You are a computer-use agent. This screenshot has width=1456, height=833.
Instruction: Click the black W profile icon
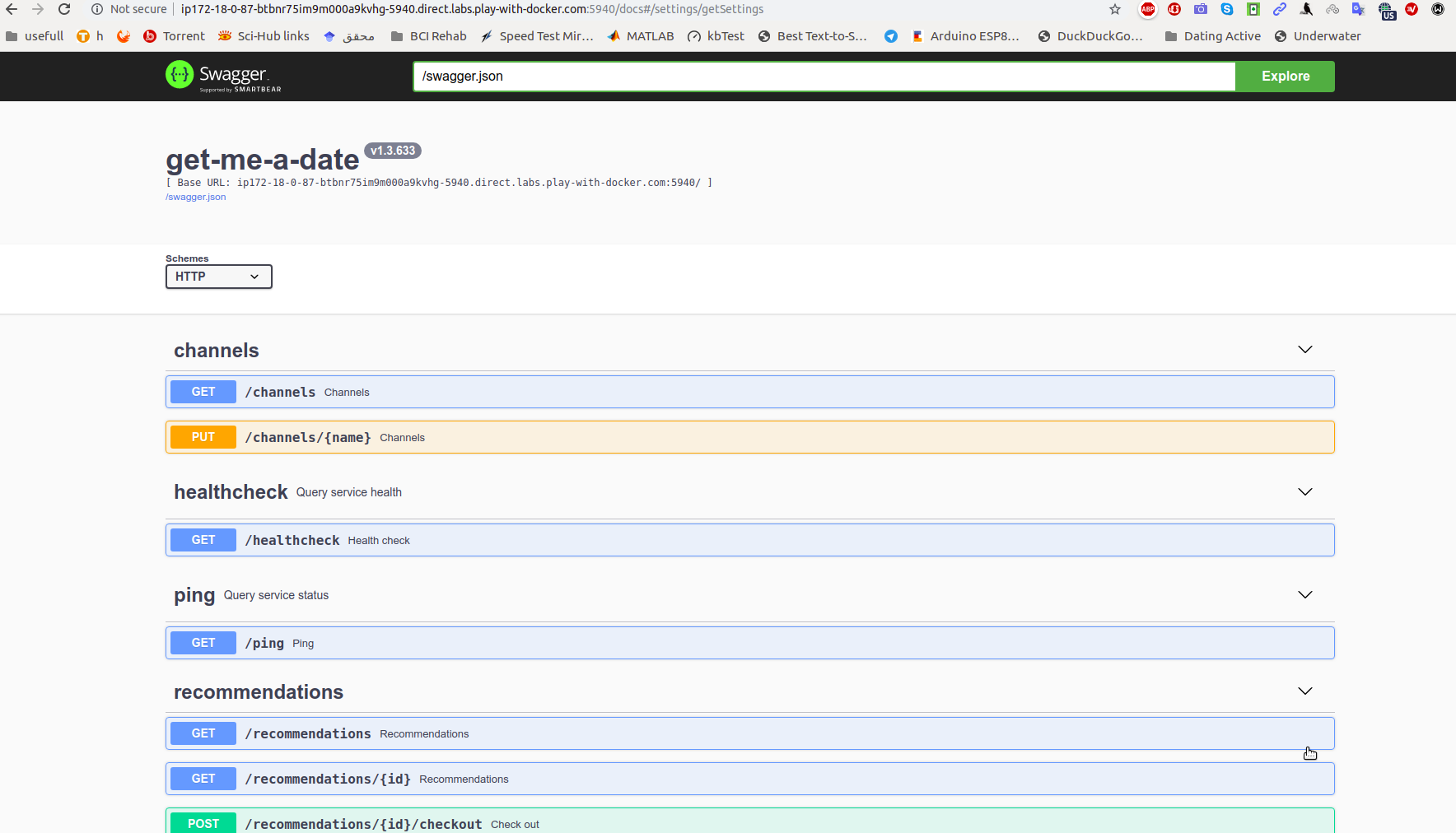coord(1438,9)
